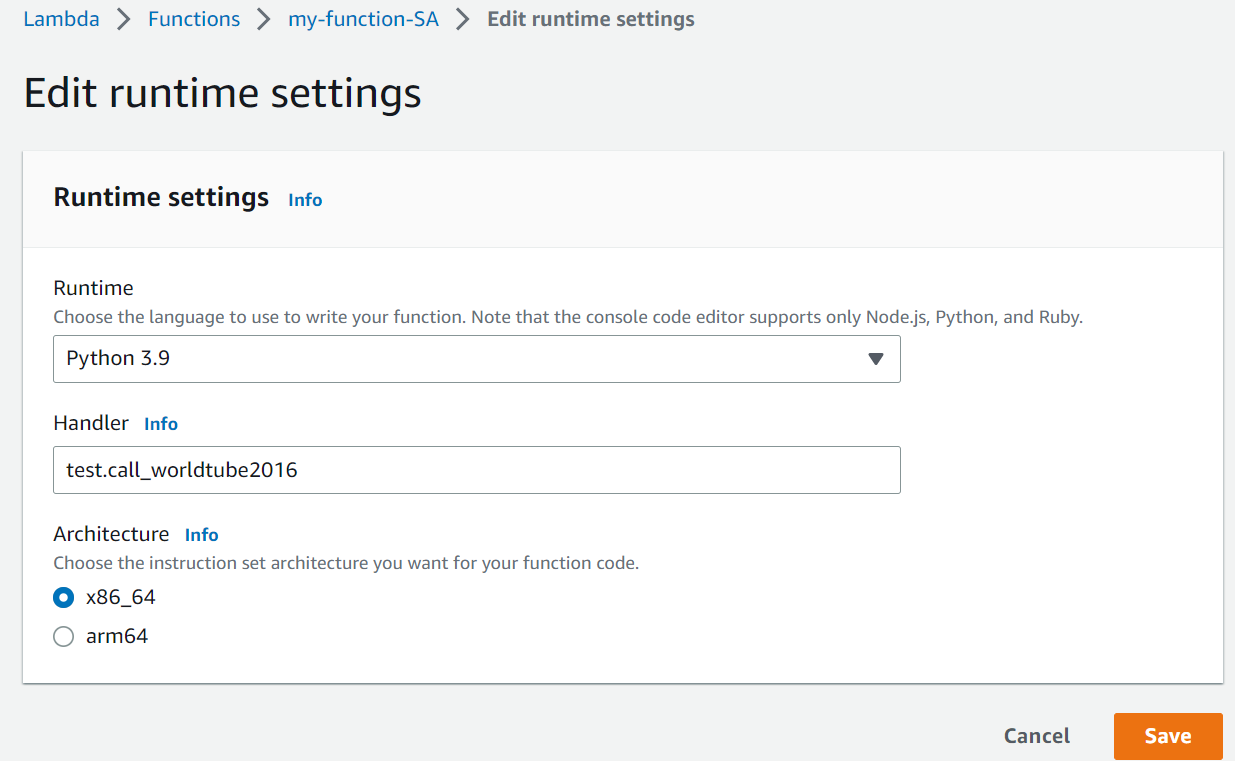
Task: Open the Runtime dropdown arrow icon
Action: point(875,358)
